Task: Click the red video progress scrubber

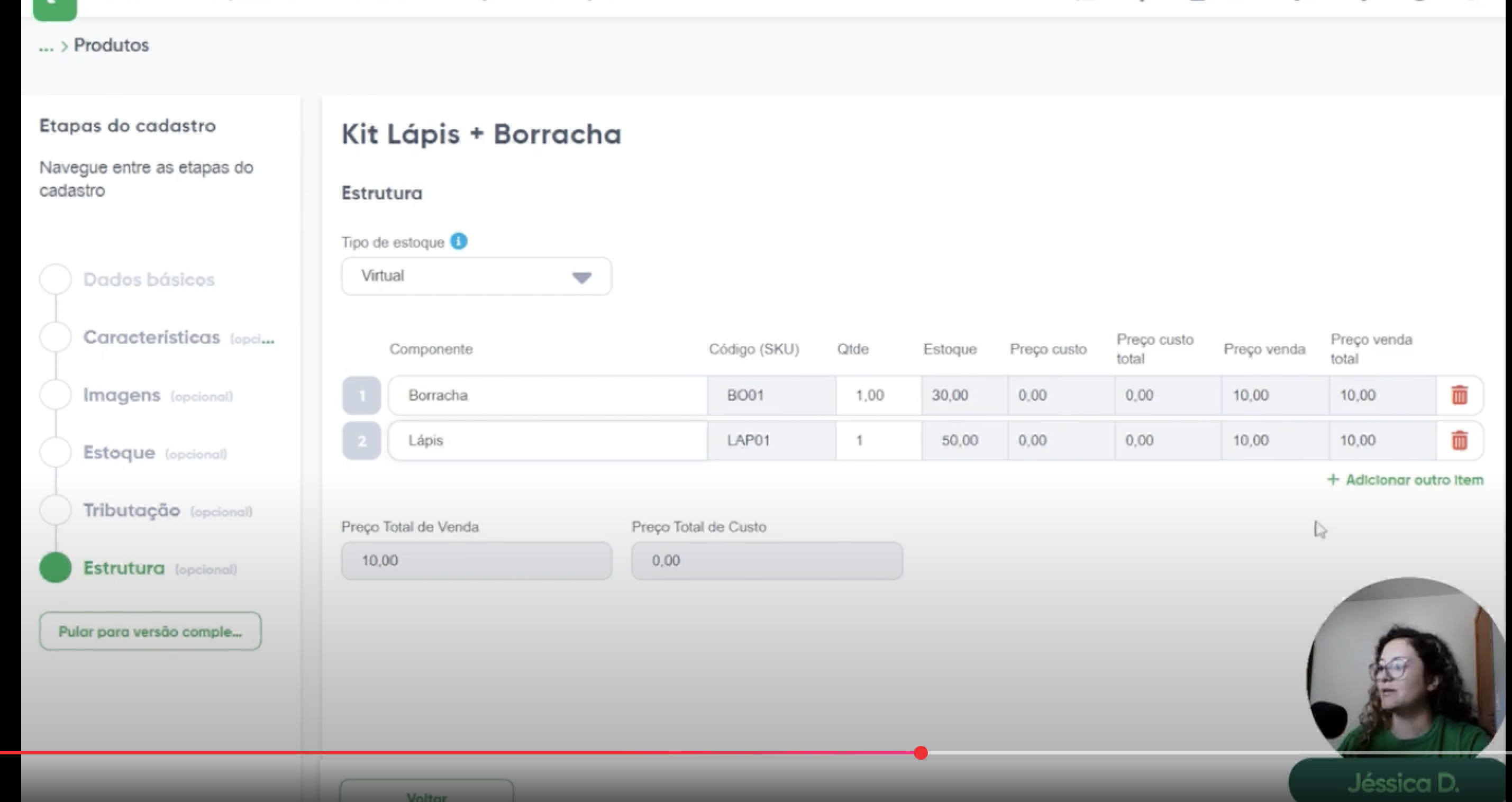Action: click(921, 753)
